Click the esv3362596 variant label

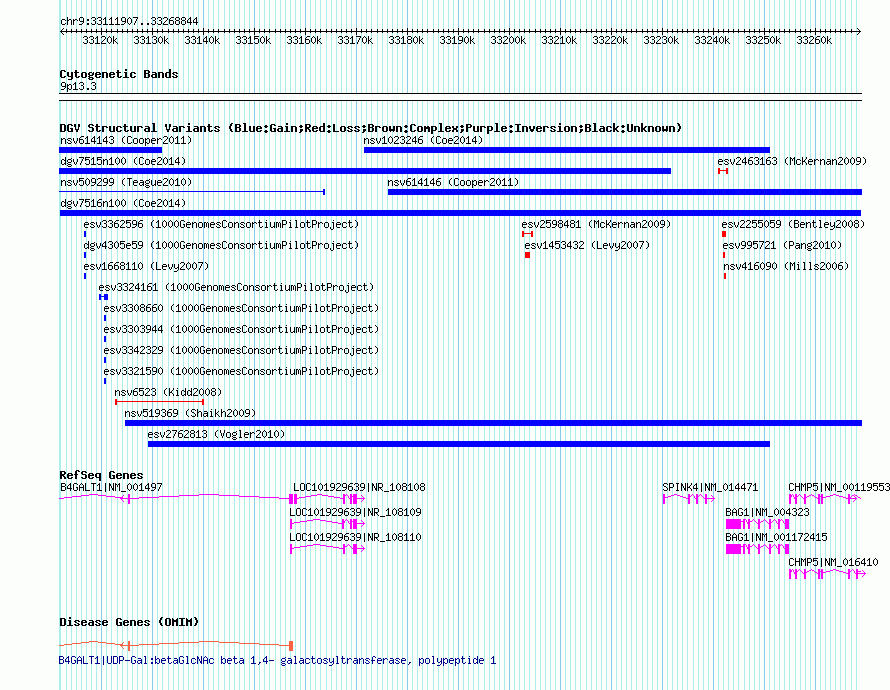(x=221, y=224)
